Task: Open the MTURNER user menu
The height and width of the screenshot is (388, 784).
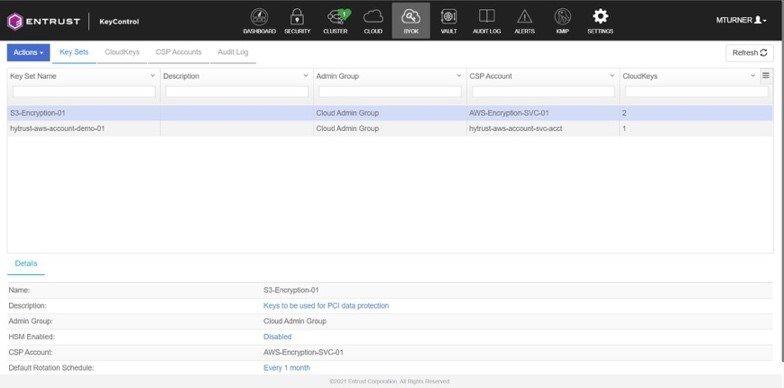Action: 741,20
